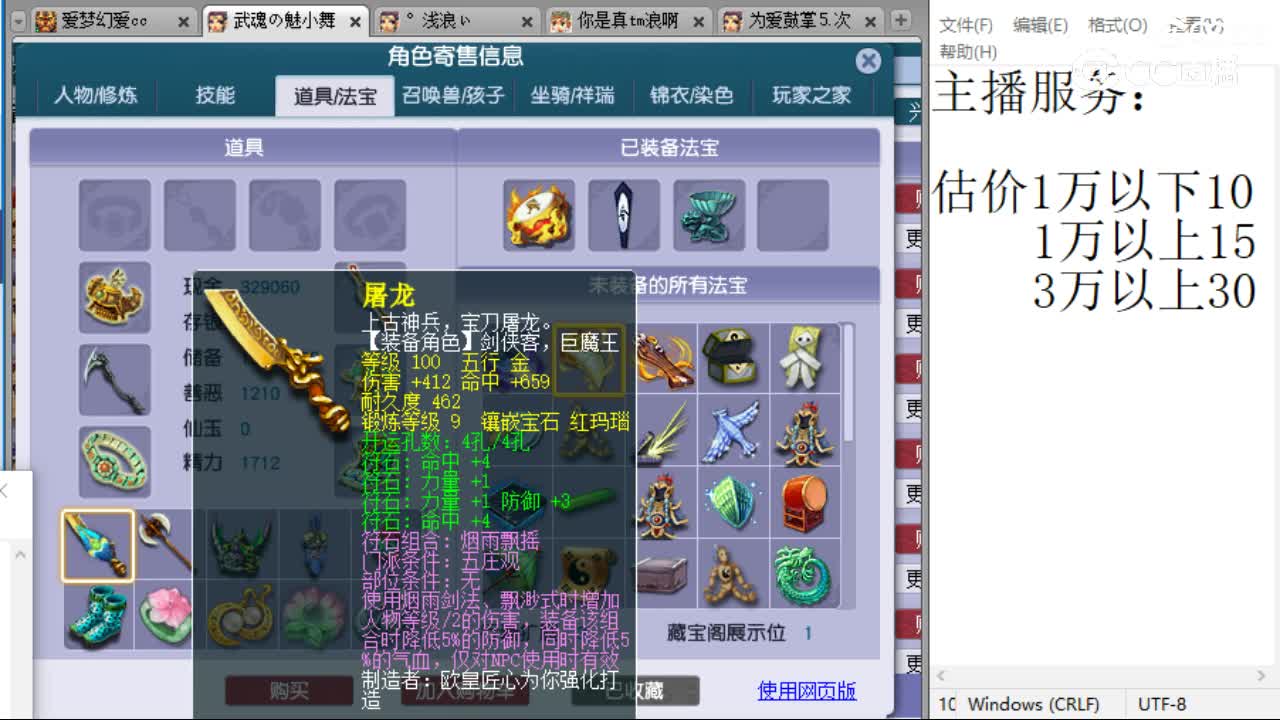Select the red drum treasure
The height and width of the screenshot is (720, 1280).
coord(804,503)
